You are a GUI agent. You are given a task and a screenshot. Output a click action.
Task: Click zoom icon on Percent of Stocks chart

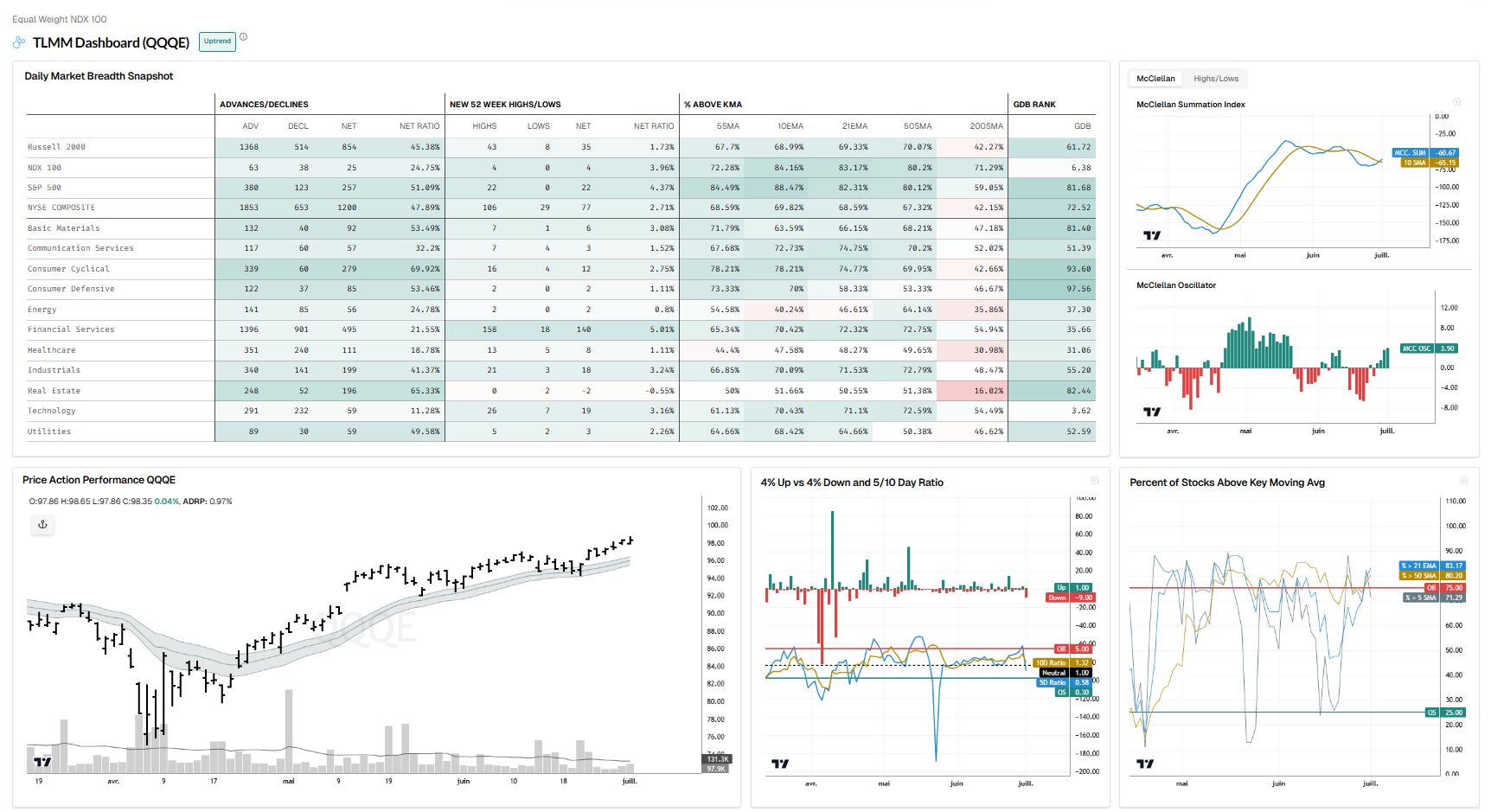point(1463,481)
